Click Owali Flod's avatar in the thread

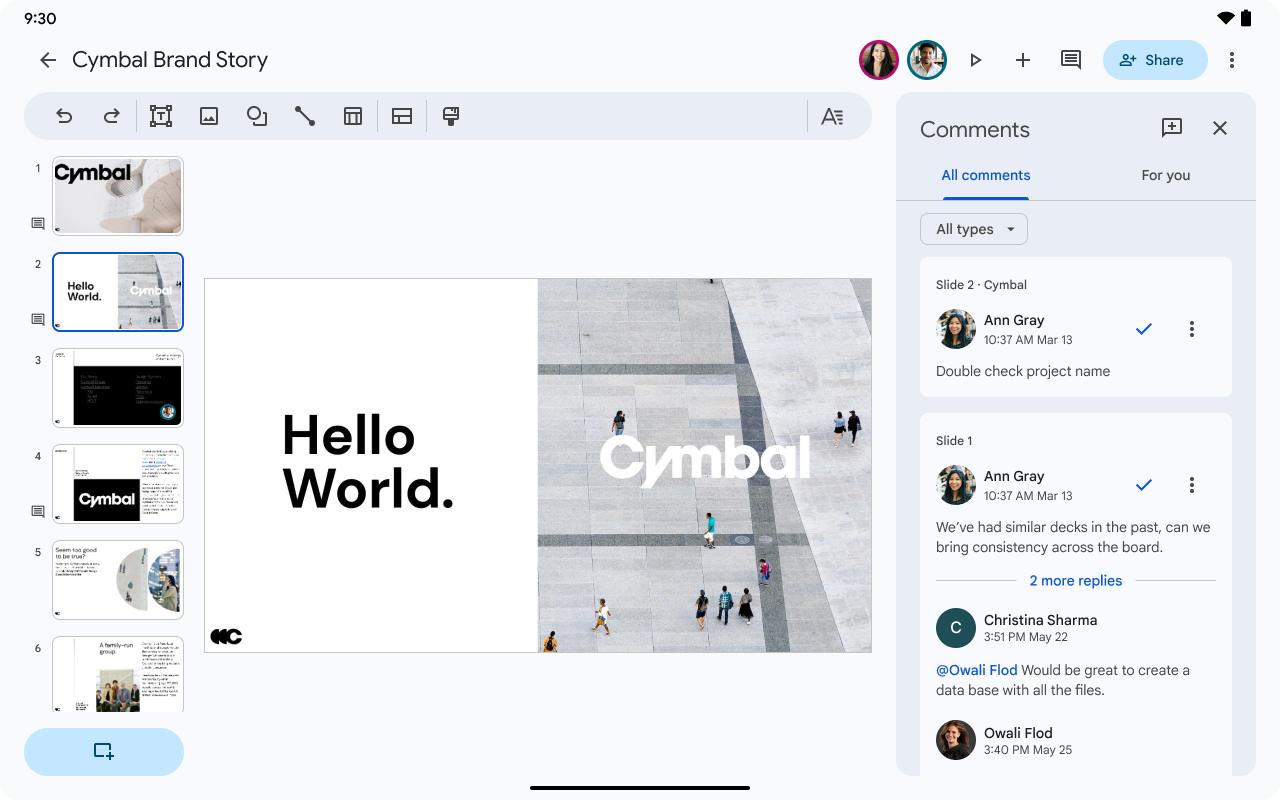[x=956, y=740]
